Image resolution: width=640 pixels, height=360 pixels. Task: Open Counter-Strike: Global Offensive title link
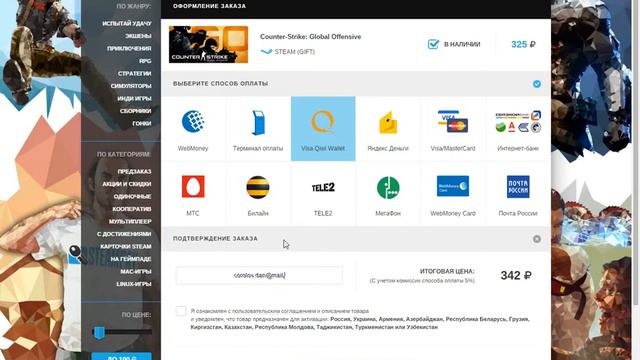[311, 37]
